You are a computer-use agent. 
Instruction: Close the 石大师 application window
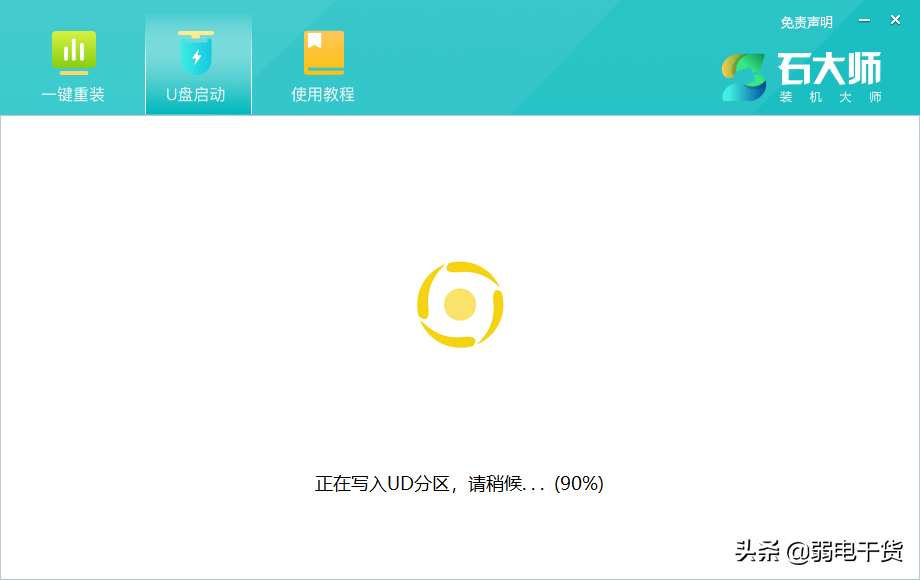[x=895, y=20]
